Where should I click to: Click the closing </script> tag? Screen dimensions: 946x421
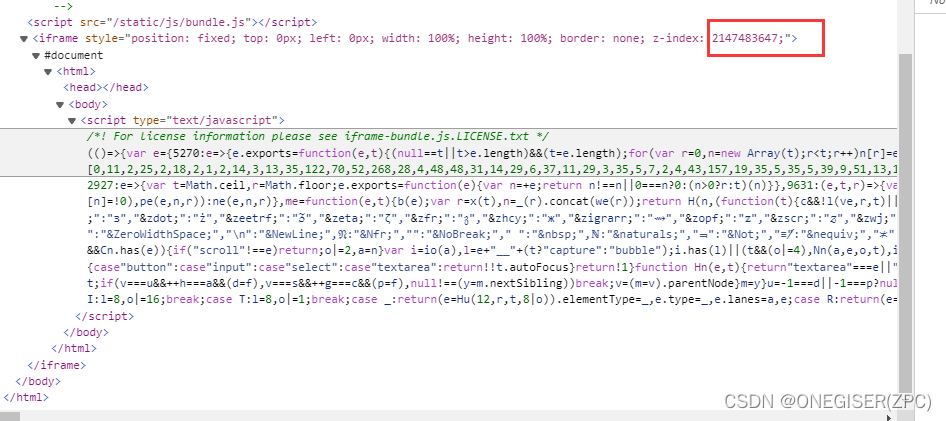point(104,316)
